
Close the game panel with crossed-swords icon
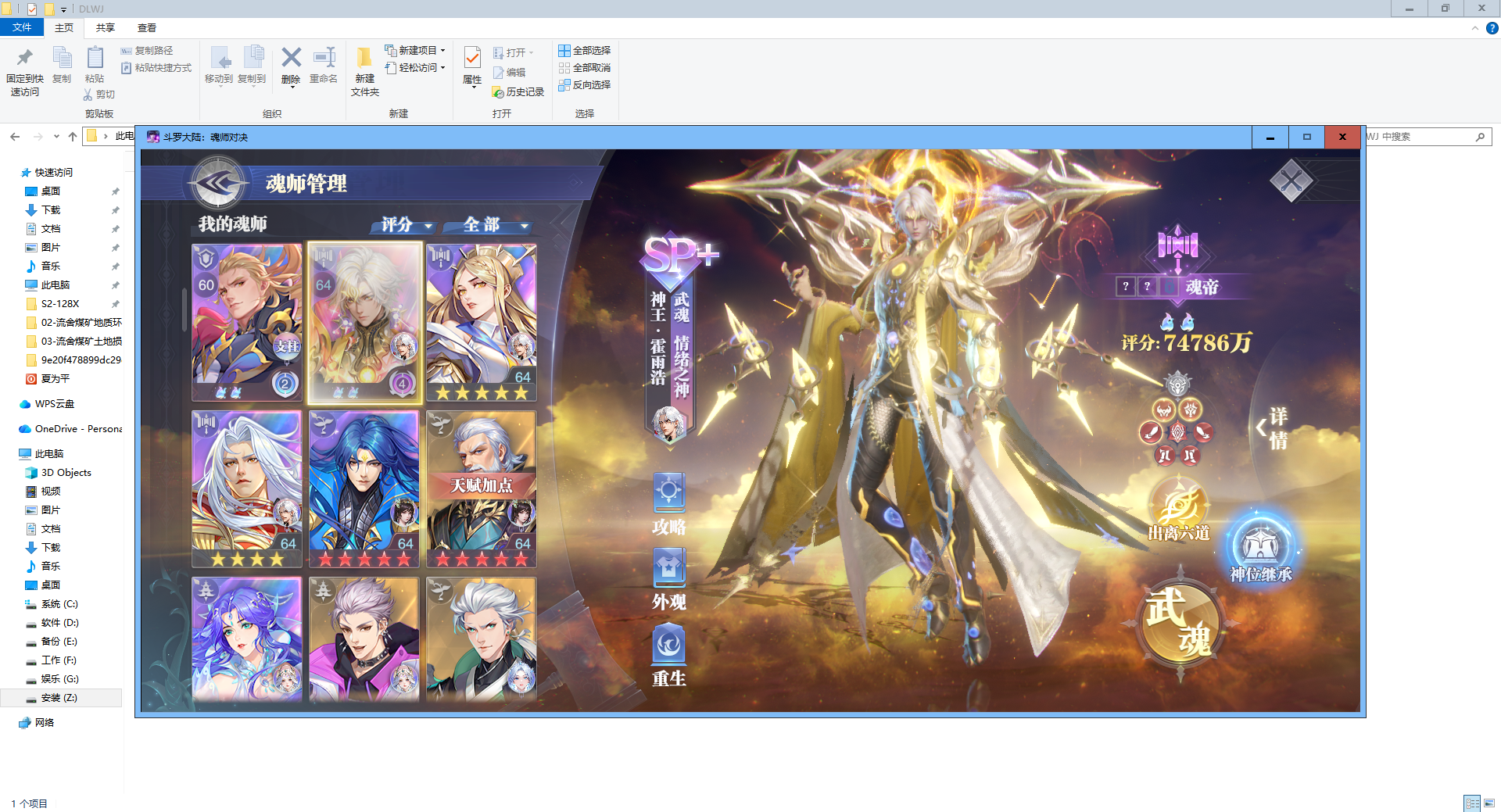pyautogui.click(x=1291, y=181)
